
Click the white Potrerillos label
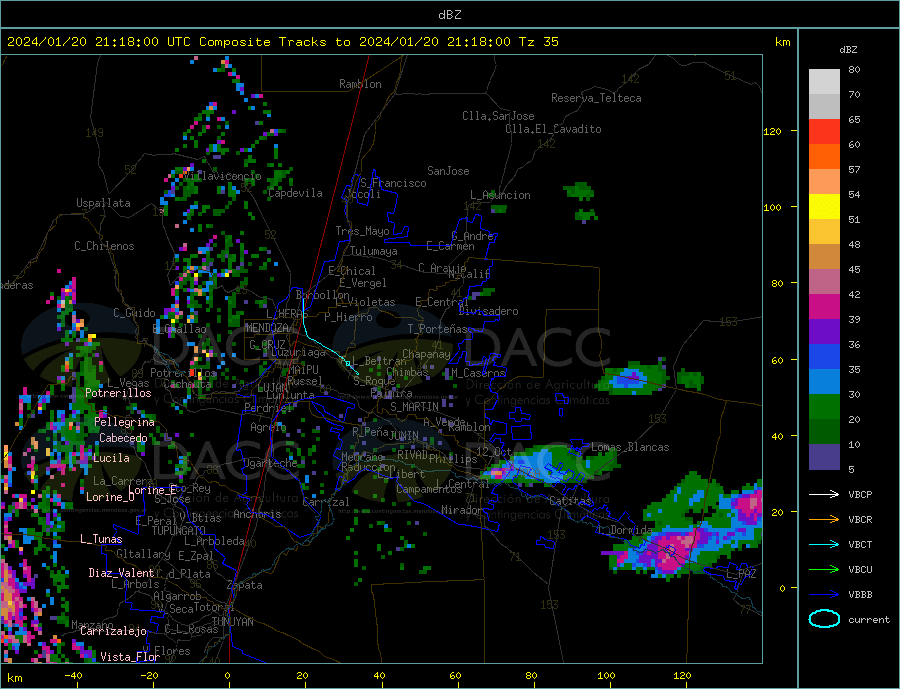[x=118, y=393]
